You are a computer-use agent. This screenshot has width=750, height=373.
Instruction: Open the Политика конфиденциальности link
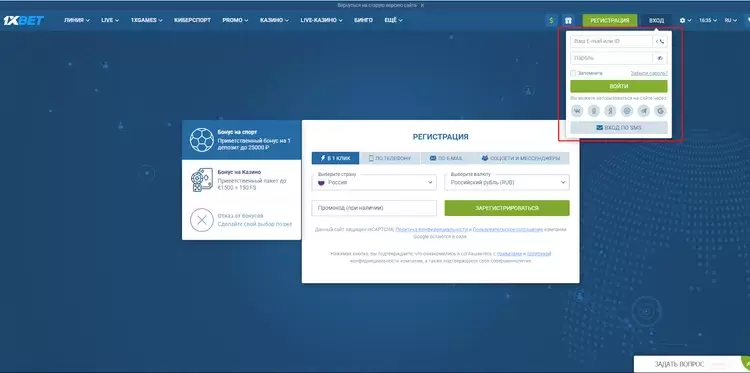point(431,230)
